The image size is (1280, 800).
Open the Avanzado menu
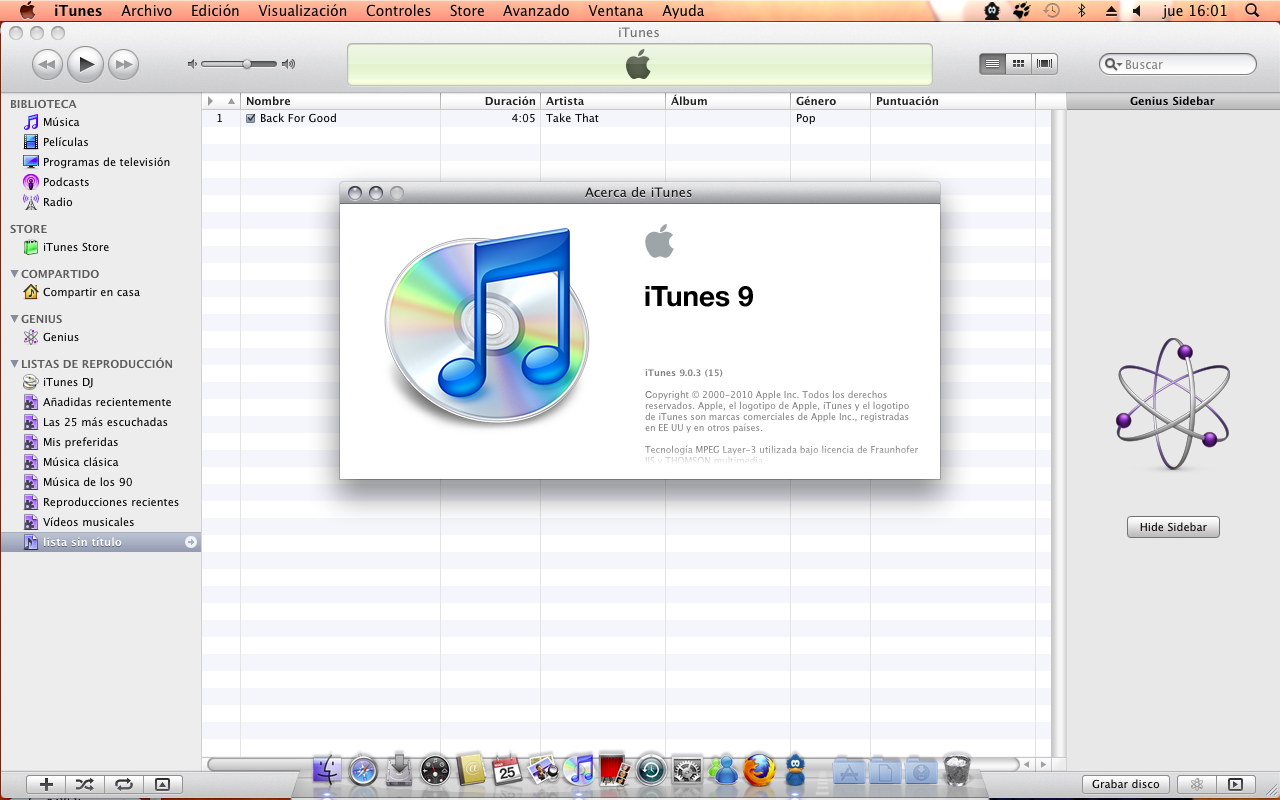pyautogui.click(x=536, y=11)
